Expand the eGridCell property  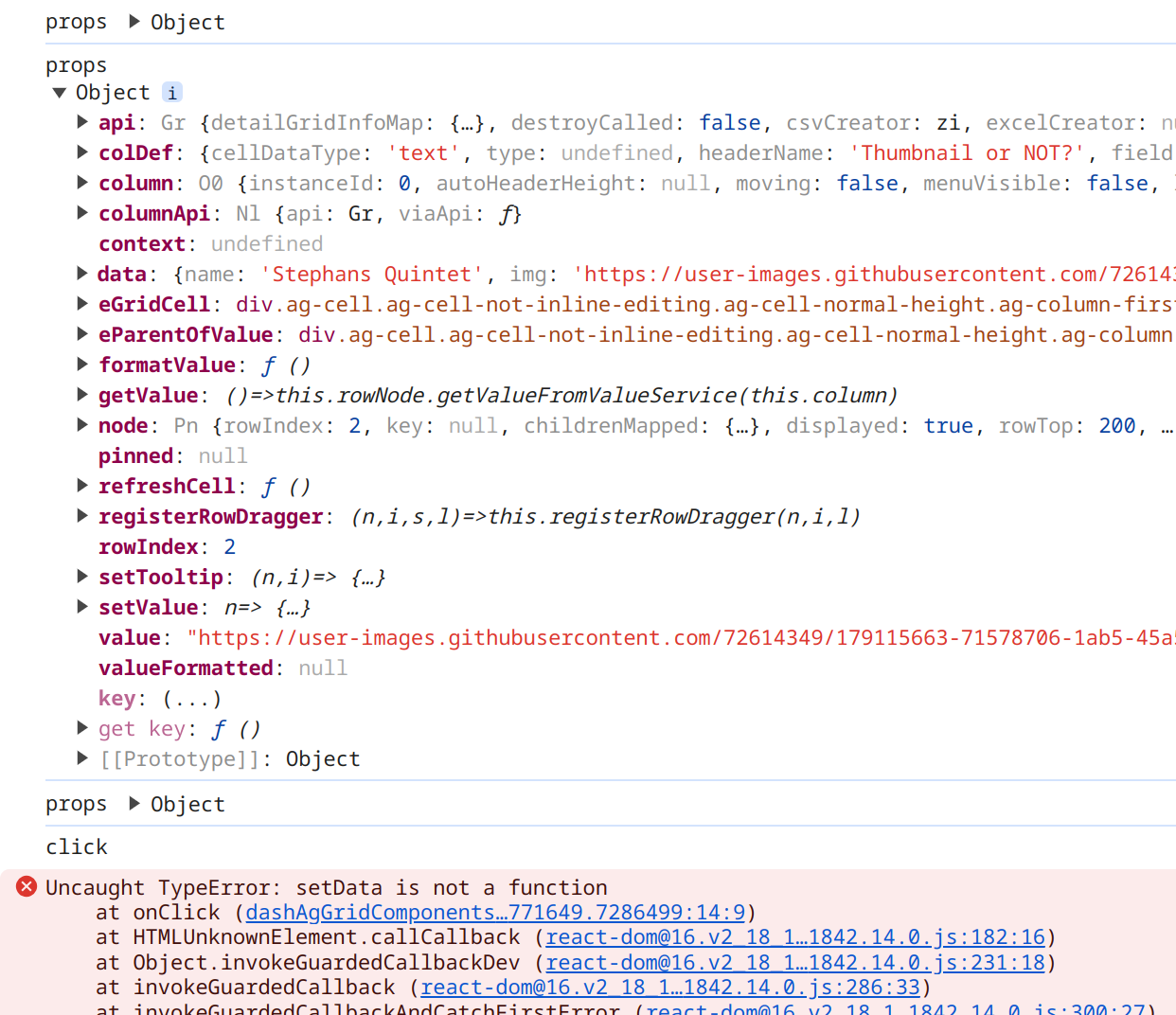[x=82, y=304]
